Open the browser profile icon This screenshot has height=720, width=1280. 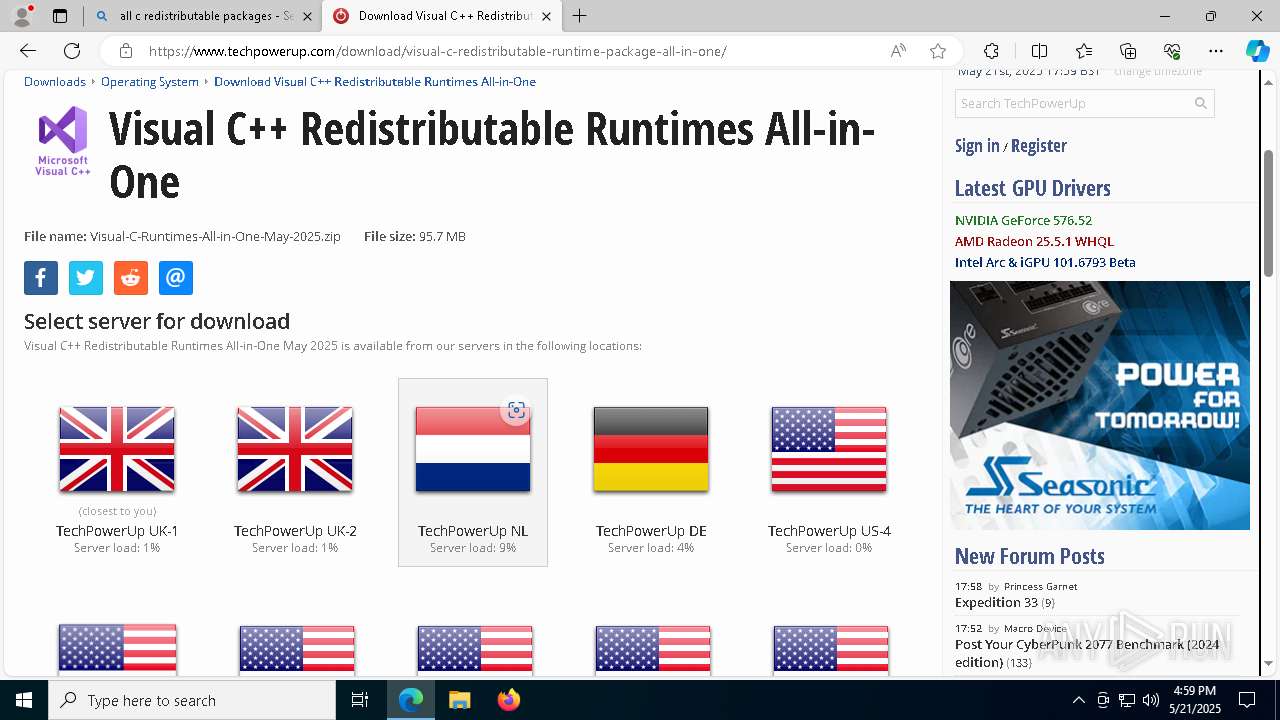click(x=22, y=16)
